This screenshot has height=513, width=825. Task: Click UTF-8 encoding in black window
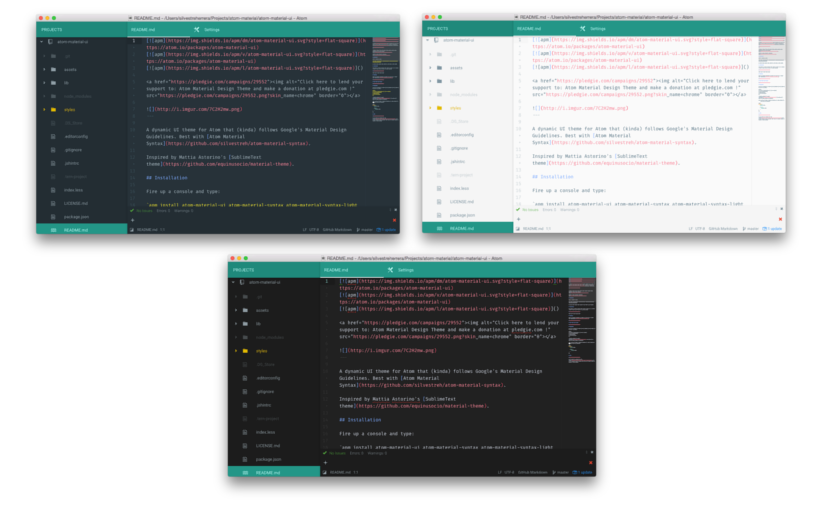[509, 472]
